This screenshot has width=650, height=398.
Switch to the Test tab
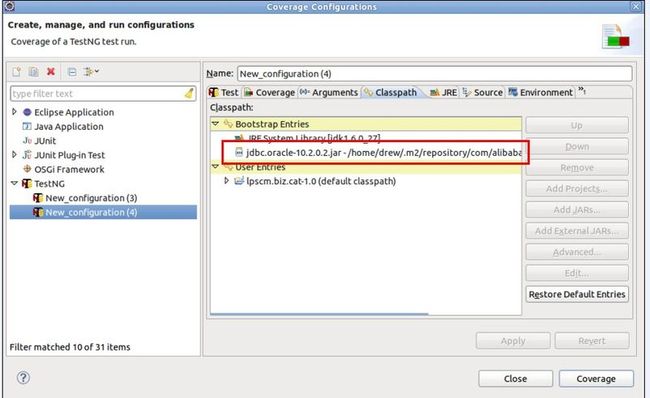(224, 92)
